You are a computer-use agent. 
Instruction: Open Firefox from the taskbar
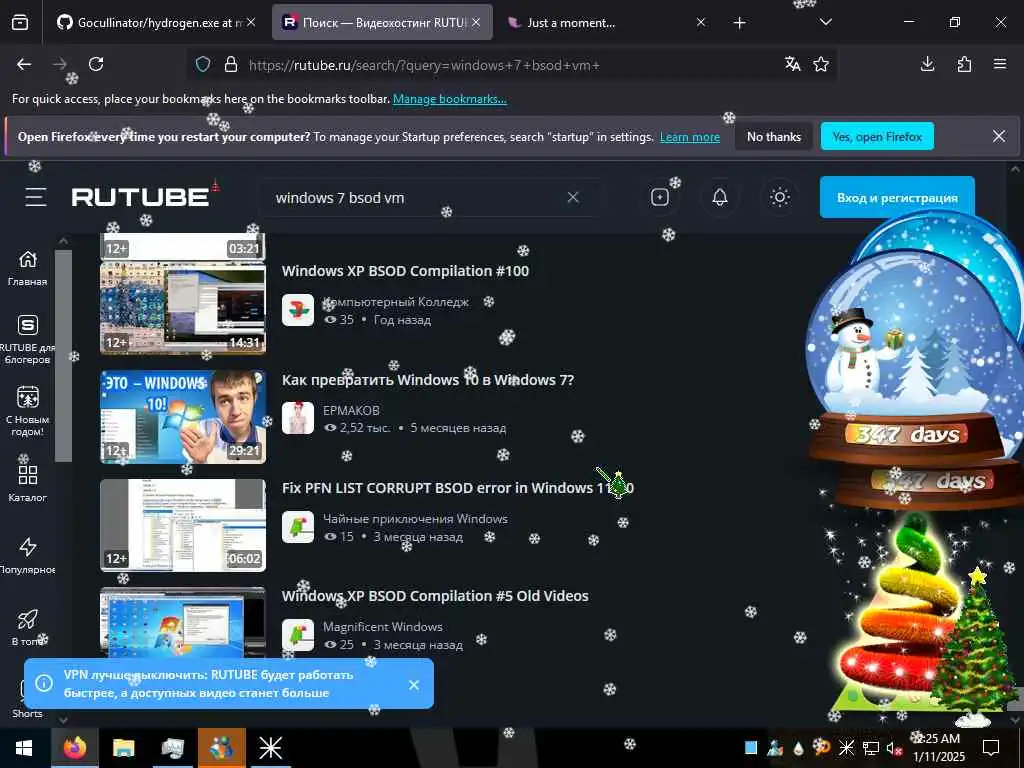point(75,748)
